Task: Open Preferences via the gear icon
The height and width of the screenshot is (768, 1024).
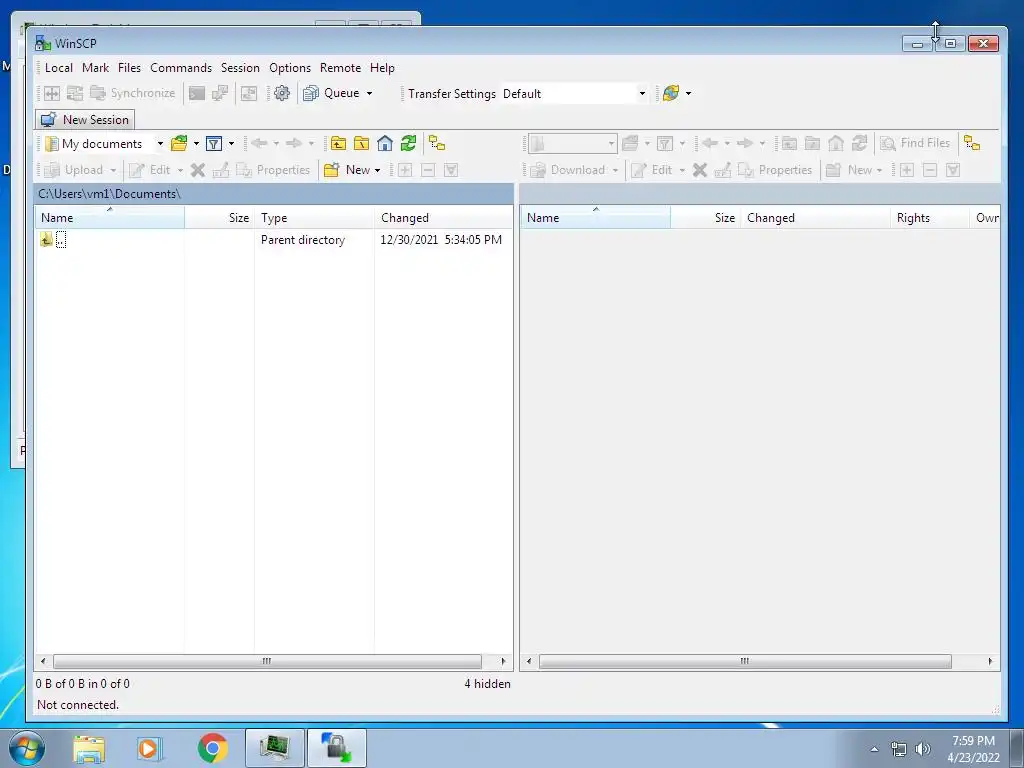Action: [281, 93]
